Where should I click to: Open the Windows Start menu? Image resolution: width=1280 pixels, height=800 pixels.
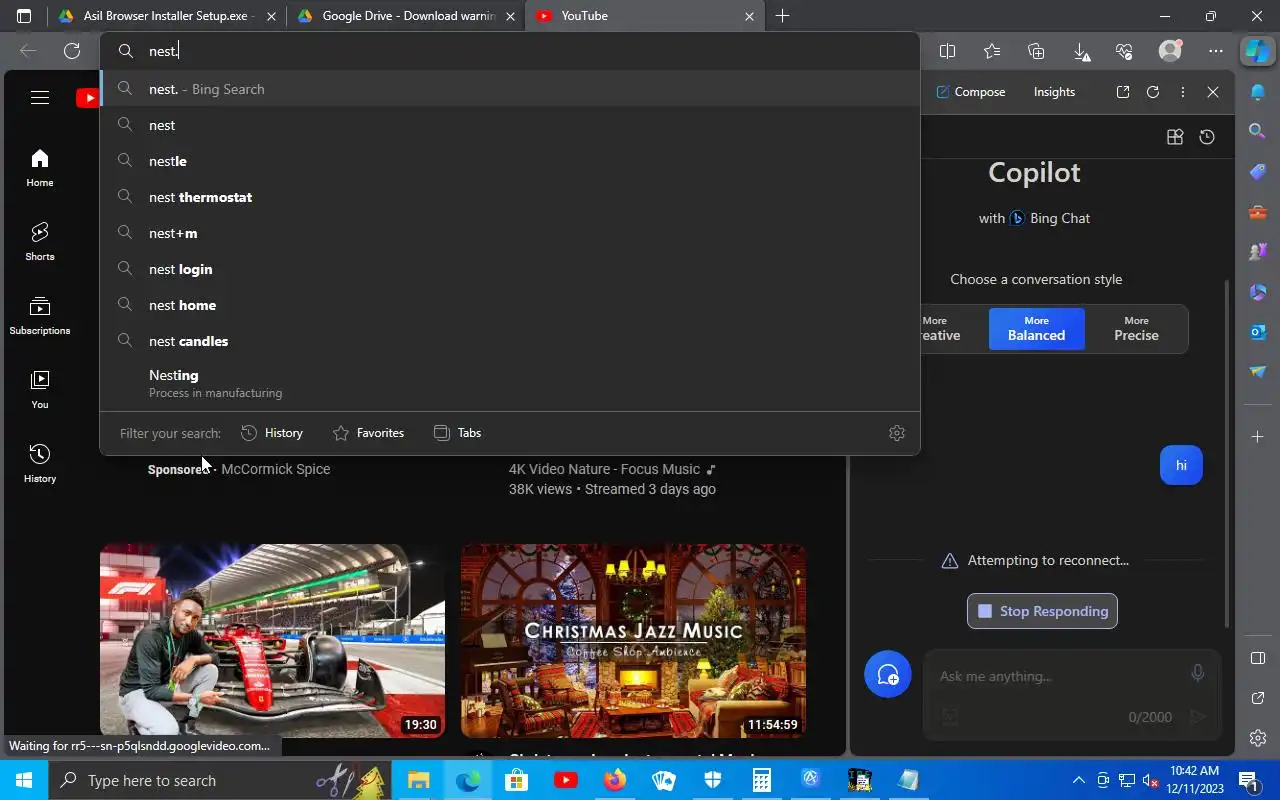click(24, 780)
